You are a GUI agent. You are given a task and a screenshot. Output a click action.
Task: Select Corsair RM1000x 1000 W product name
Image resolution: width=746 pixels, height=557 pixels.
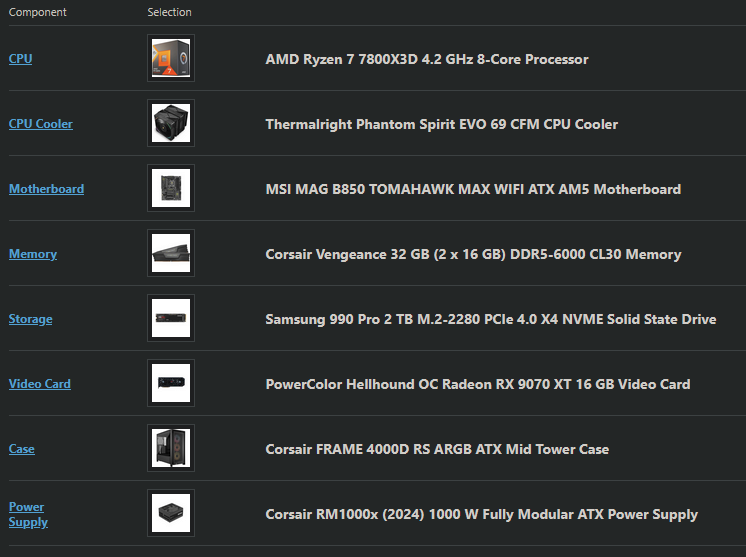click(x=481, y=514)
